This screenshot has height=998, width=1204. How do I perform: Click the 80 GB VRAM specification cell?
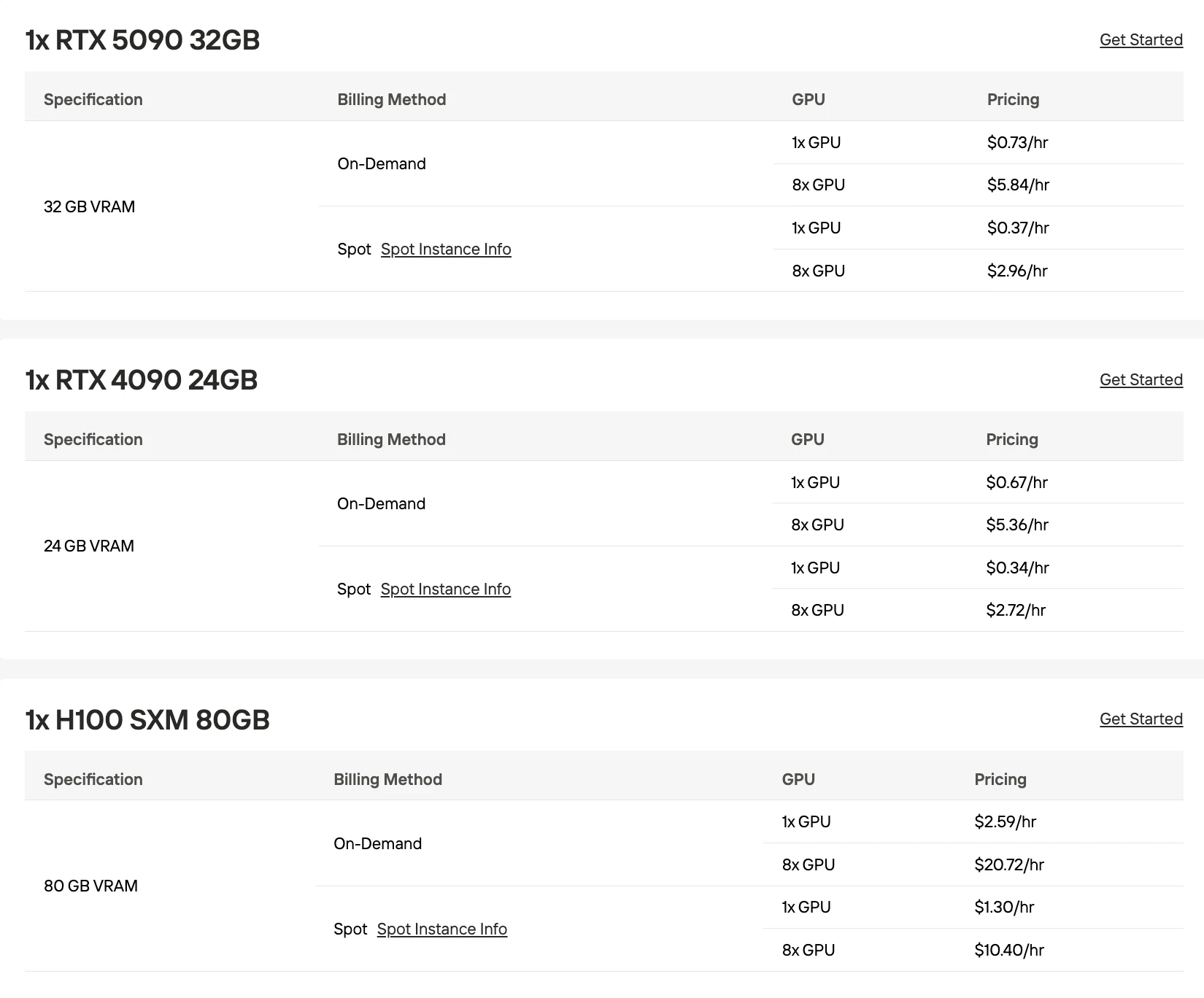[x=90, y=886]
